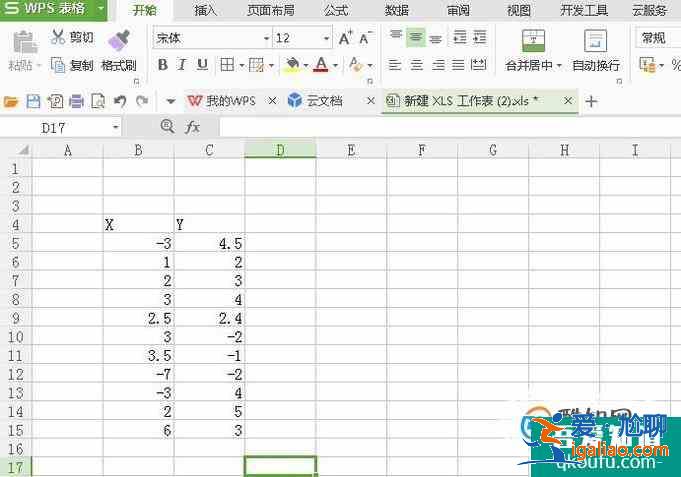Click the save disk icon
The width and height of the screenshot is (681, 477).
33,102
